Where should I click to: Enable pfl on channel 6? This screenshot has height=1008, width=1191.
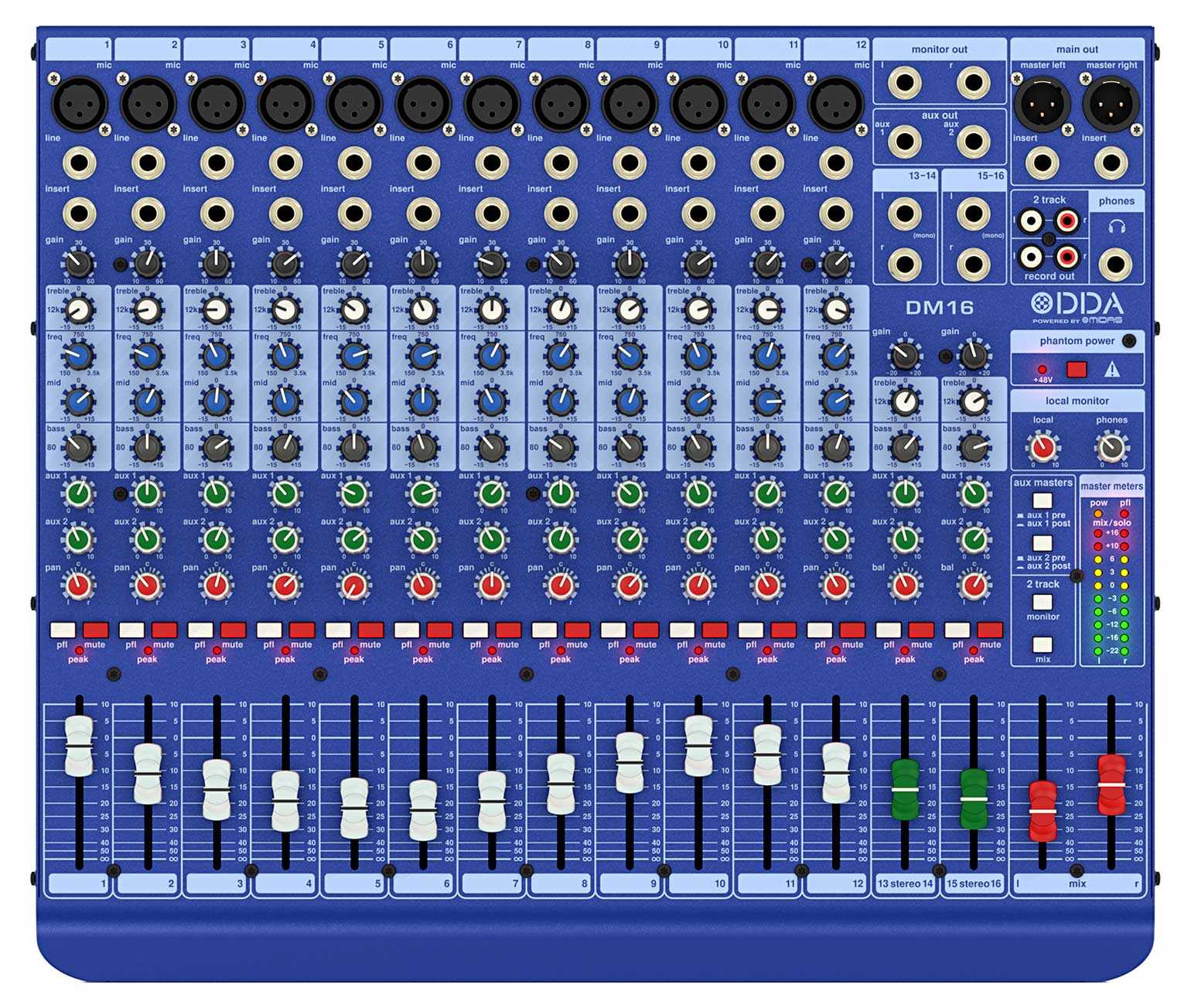(x=407, y=630)
